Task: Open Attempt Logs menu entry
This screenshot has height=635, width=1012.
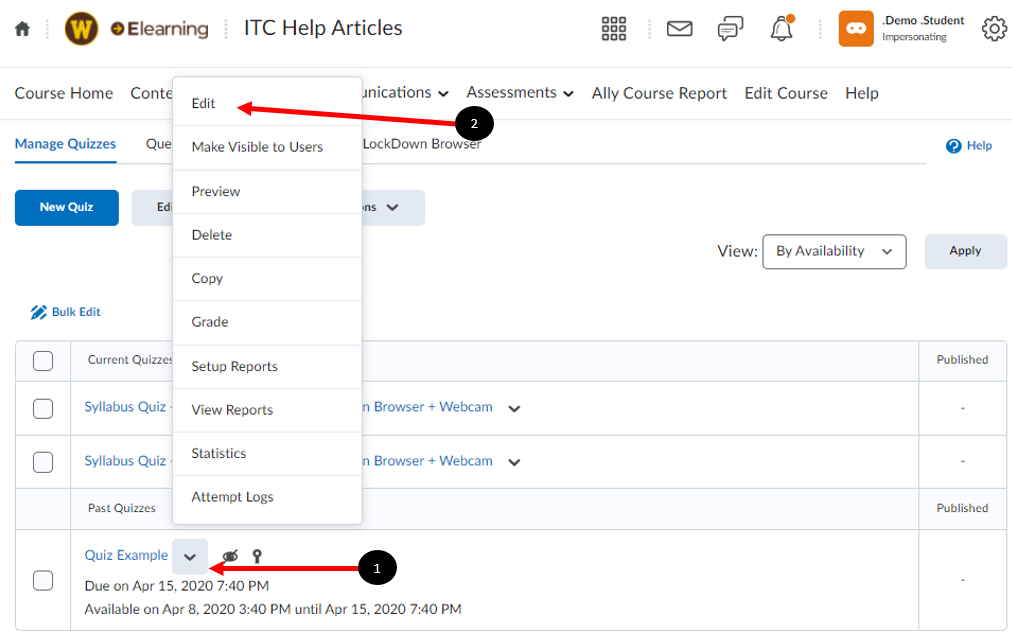Action: pyautogui.click(x=267, y=497)
